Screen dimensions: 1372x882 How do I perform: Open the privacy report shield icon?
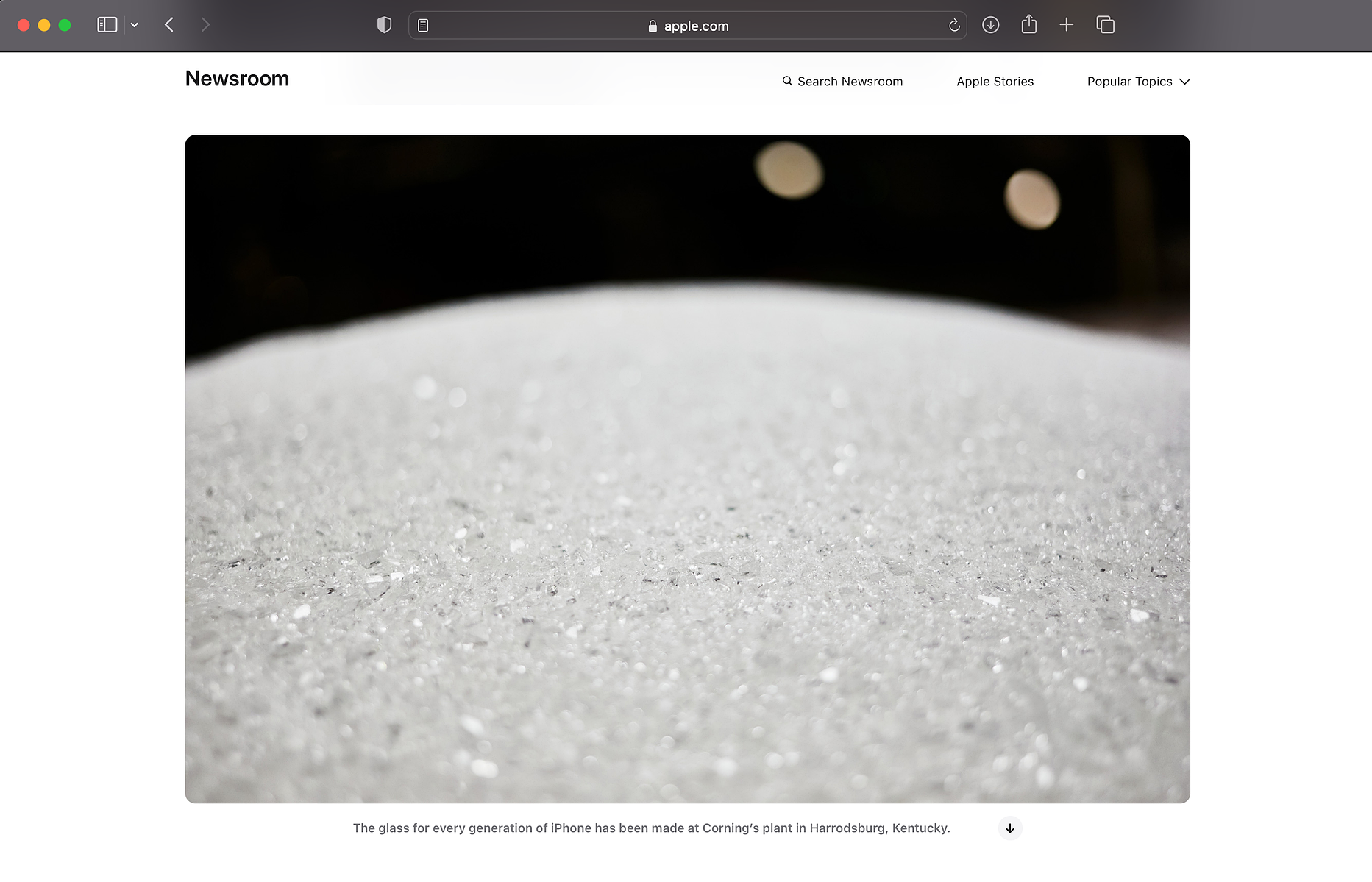click(384, 25)
